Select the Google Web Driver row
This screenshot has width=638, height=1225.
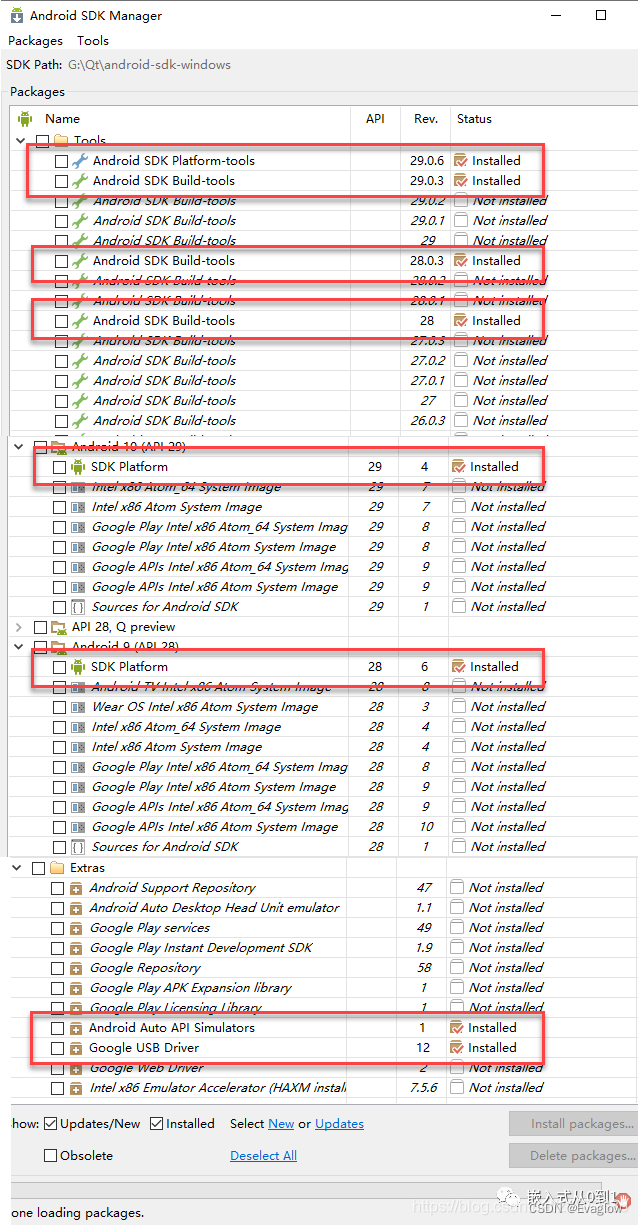[x=323, y=1068]
